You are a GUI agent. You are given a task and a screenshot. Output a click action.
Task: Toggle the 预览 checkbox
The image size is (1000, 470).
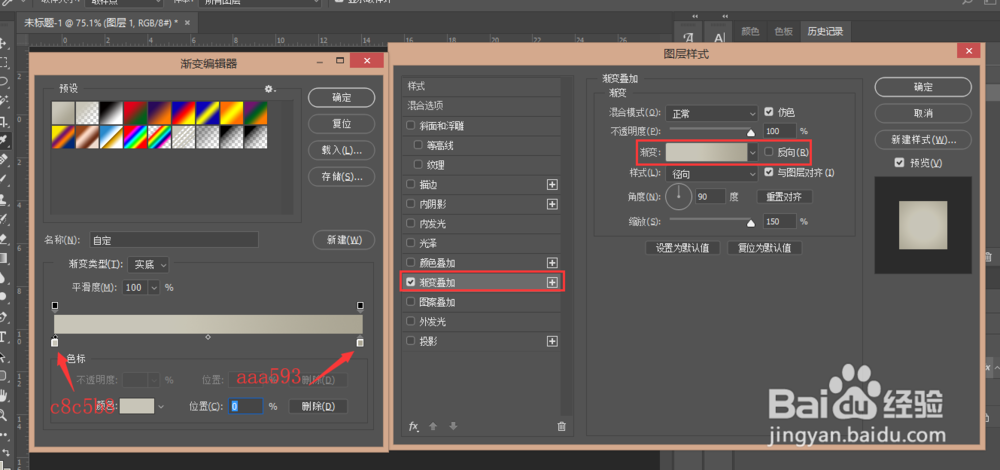[899, 163]
